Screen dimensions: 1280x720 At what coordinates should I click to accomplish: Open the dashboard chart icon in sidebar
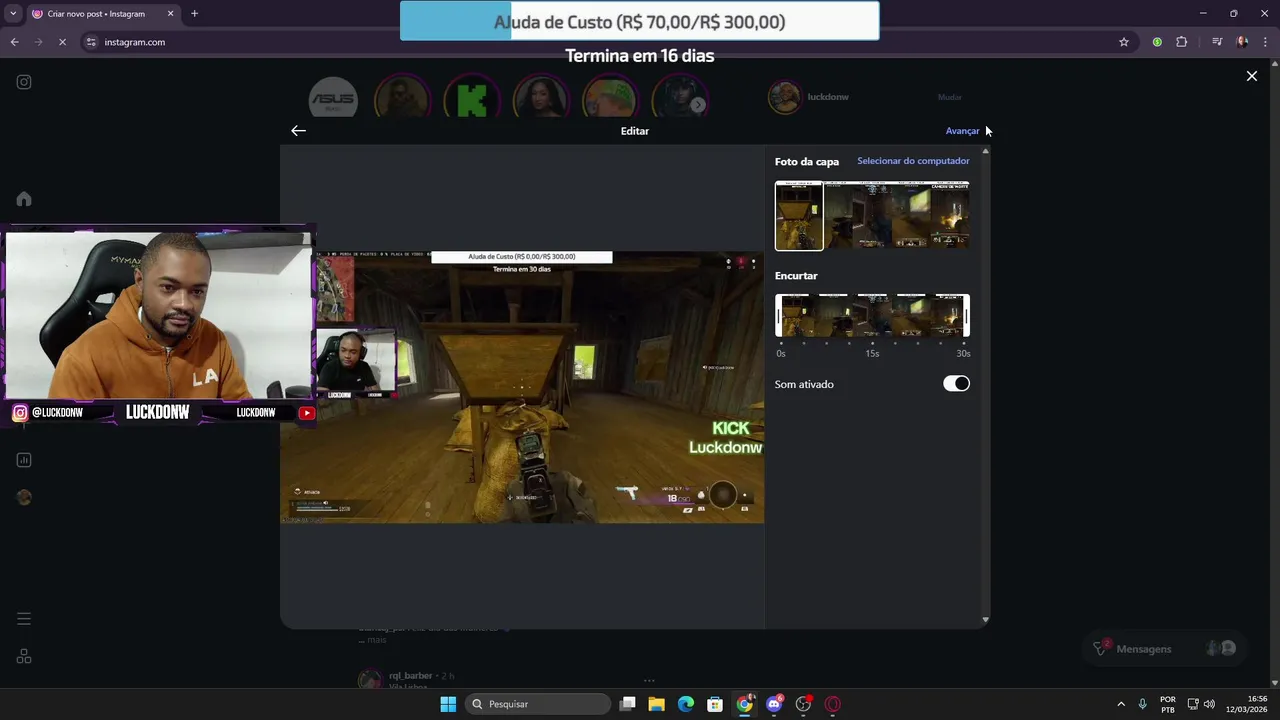click(24, 460)
